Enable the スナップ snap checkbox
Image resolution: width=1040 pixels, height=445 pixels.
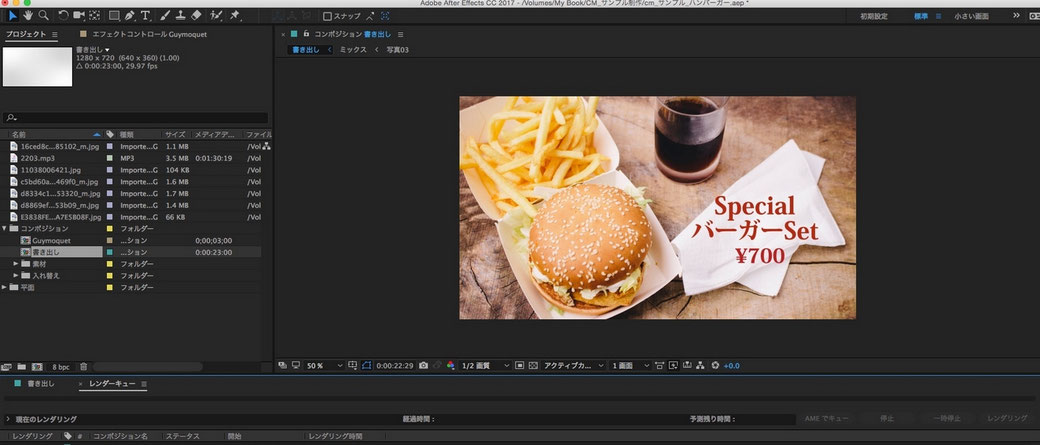click(x=327, y=16)
